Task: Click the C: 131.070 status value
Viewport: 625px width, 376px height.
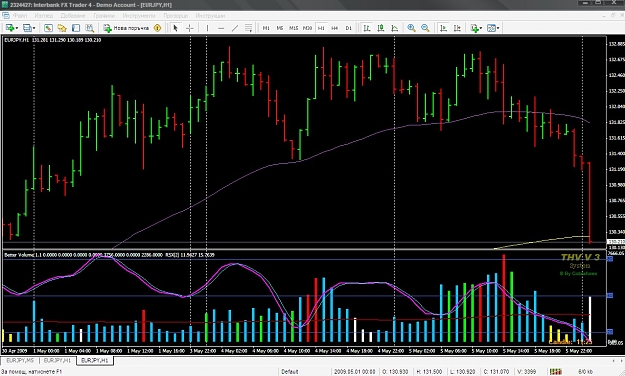Action: (496, 372)
